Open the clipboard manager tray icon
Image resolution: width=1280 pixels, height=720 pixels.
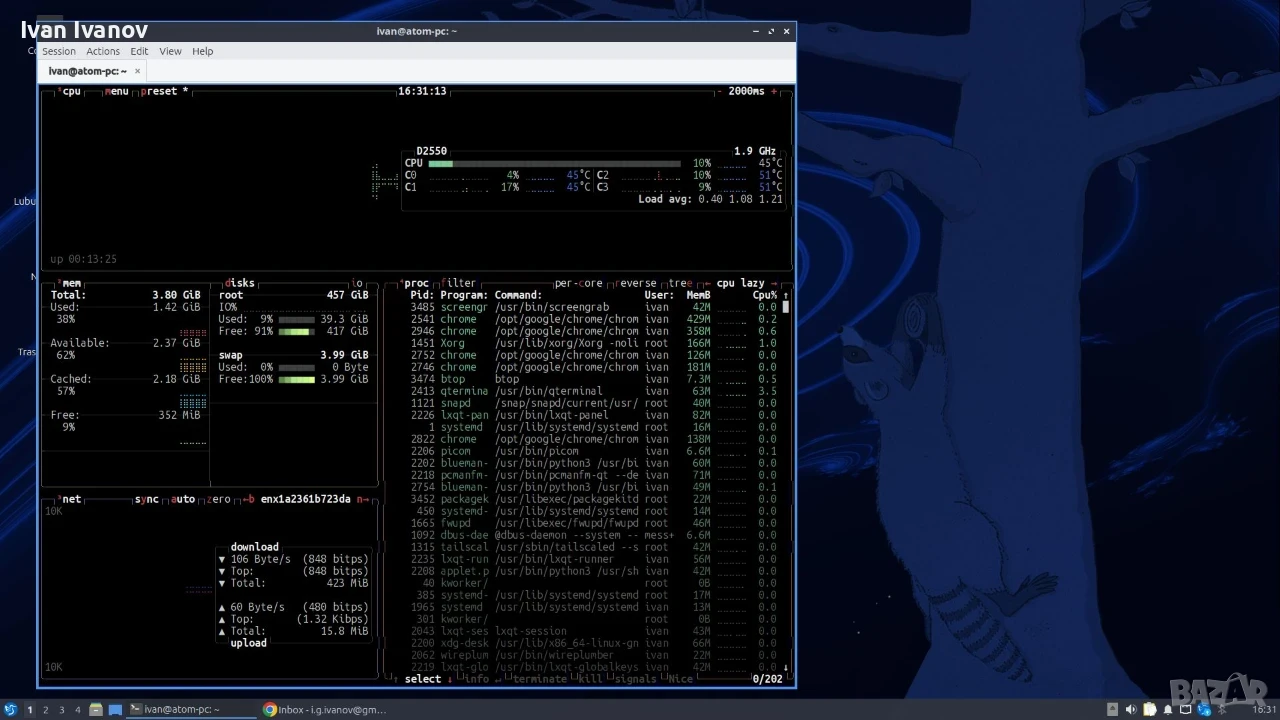[1150, 710]
